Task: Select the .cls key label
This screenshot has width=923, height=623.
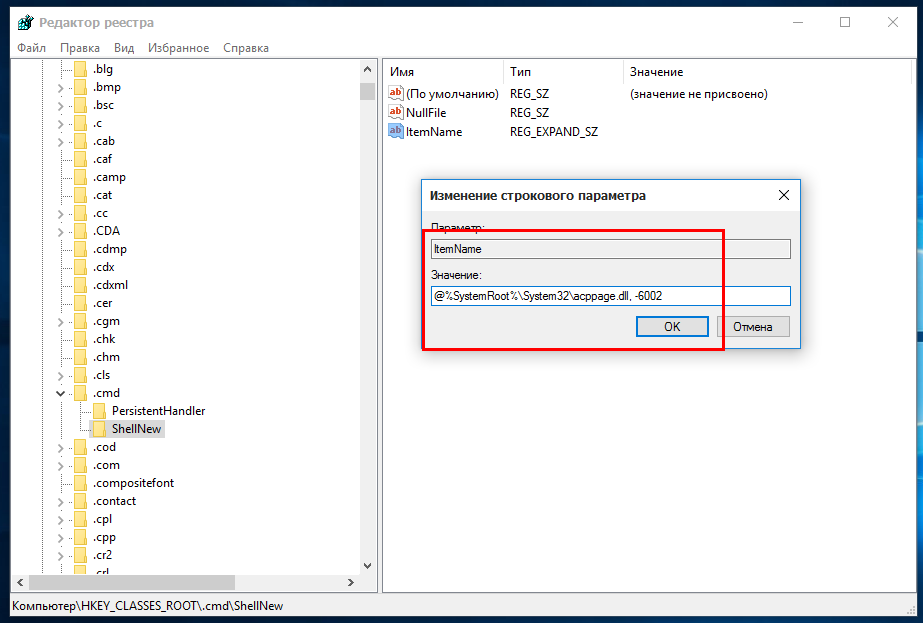Action: (101, 375)
